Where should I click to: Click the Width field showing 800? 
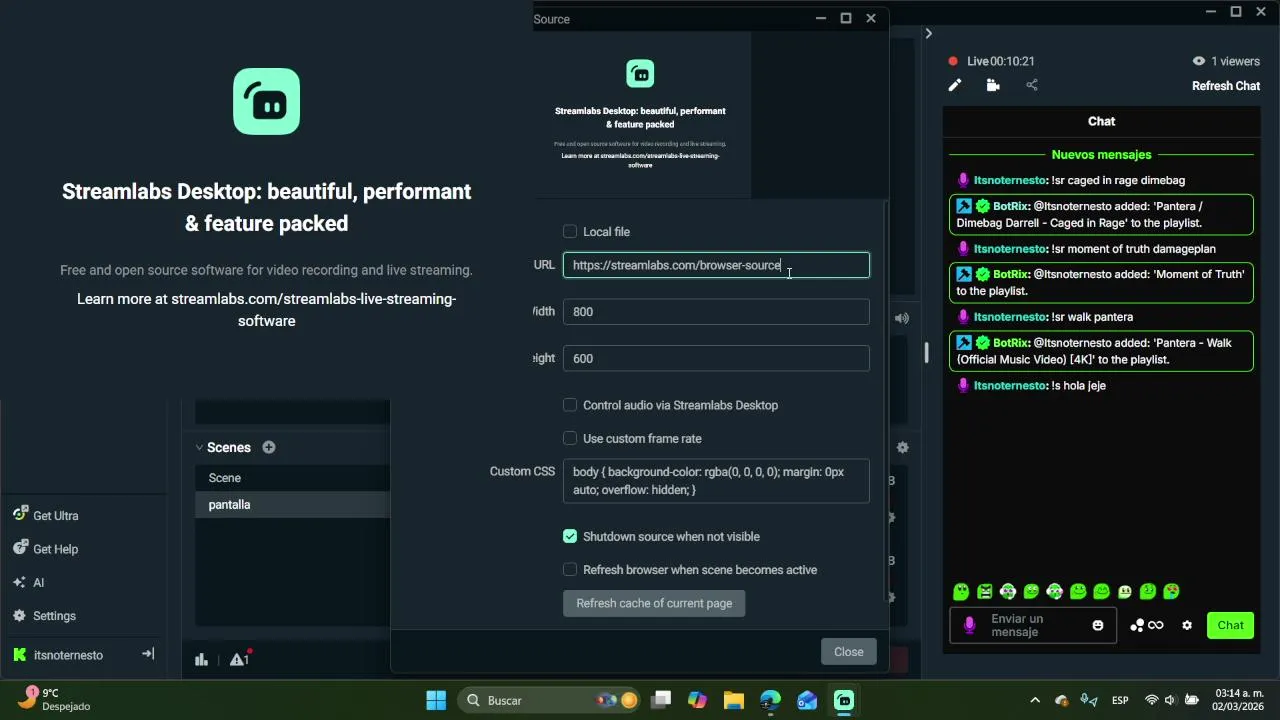point(716,312)
